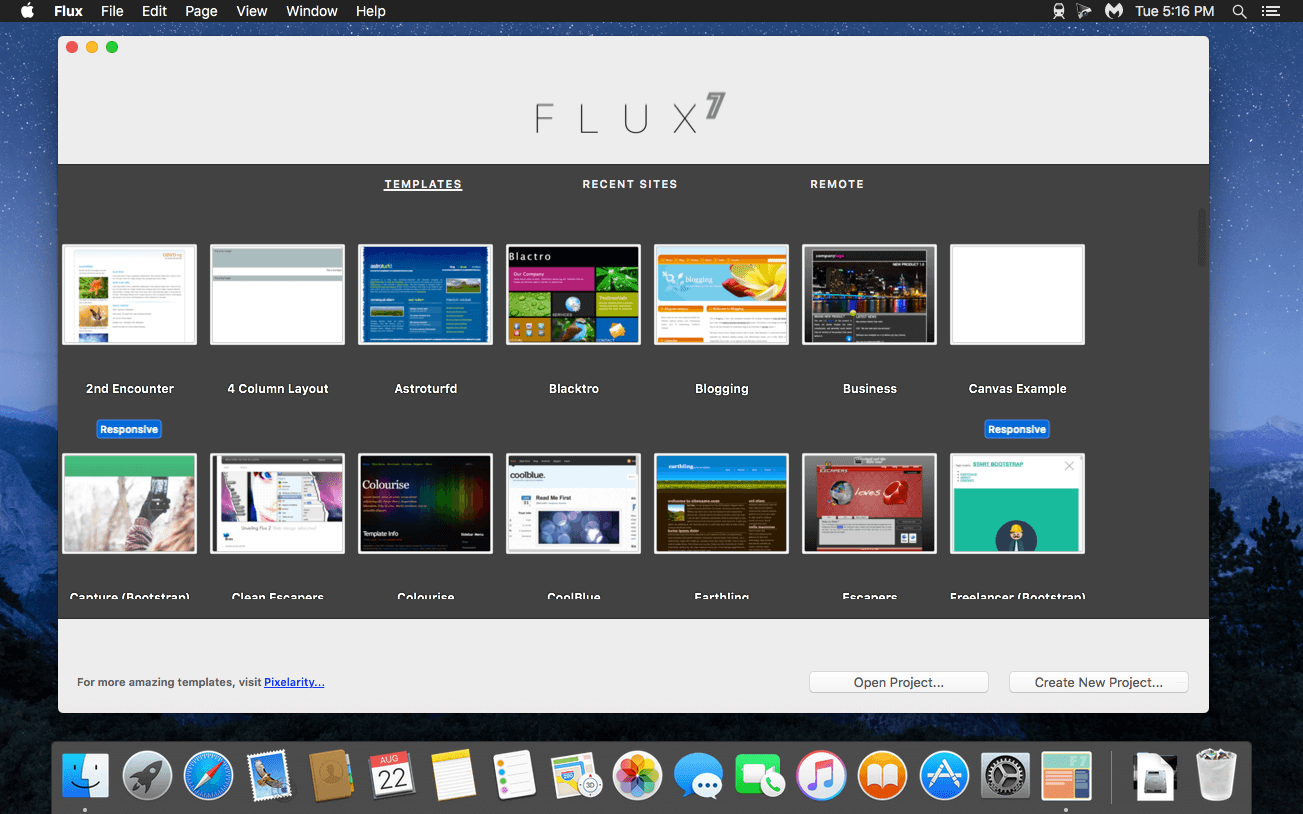Pick the blank Canvas Example thumbnail

[x=1018, y=294]
